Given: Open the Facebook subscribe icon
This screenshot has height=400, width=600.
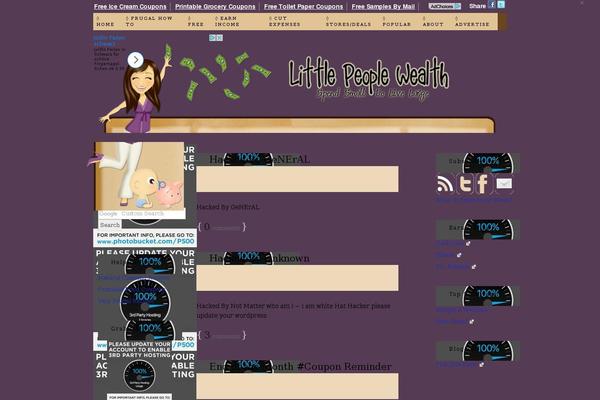Looking at the screenshot, I should (x=483, y=184).
